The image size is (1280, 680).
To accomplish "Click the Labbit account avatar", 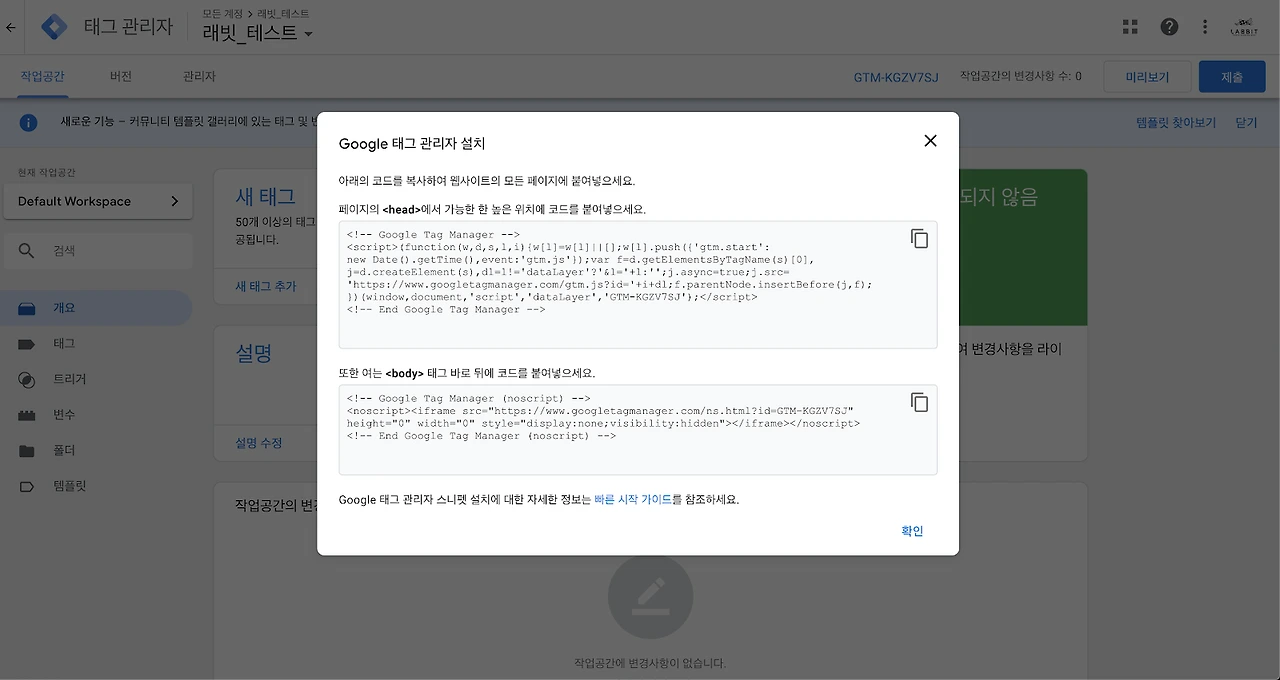I will (x=1244, y=27).
